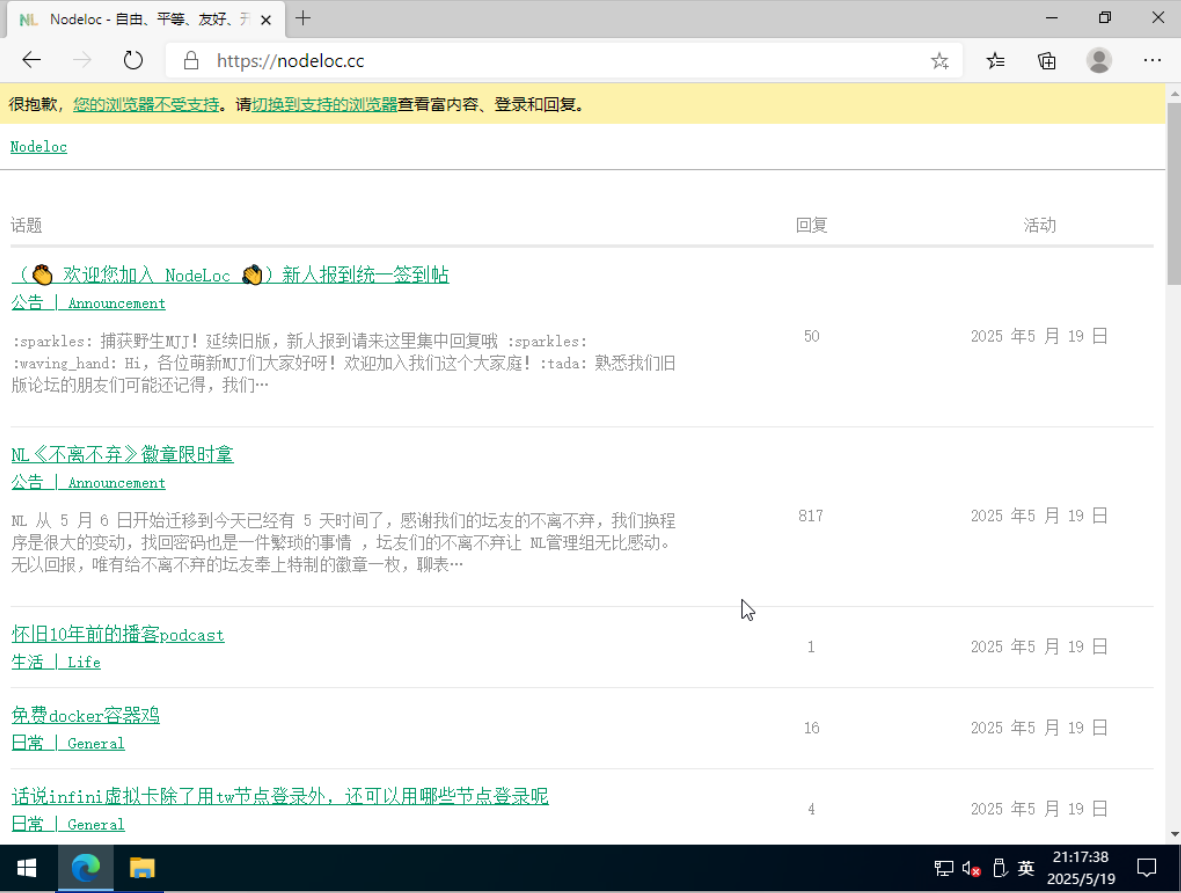Click the Nodeloc home link
The height and width of the screenshot is (893, 1181).
(38, 147)
